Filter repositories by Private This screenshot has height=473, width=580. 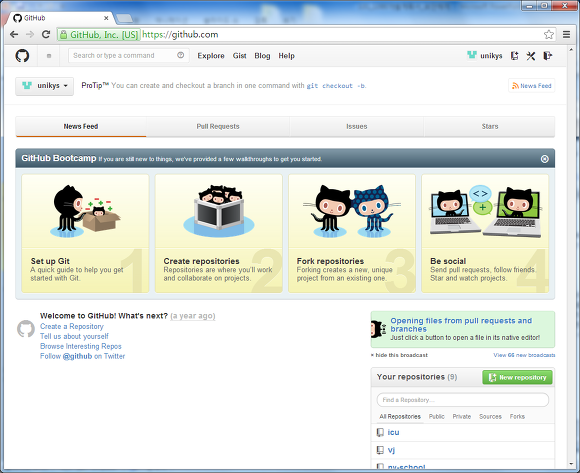coord(462,416)
